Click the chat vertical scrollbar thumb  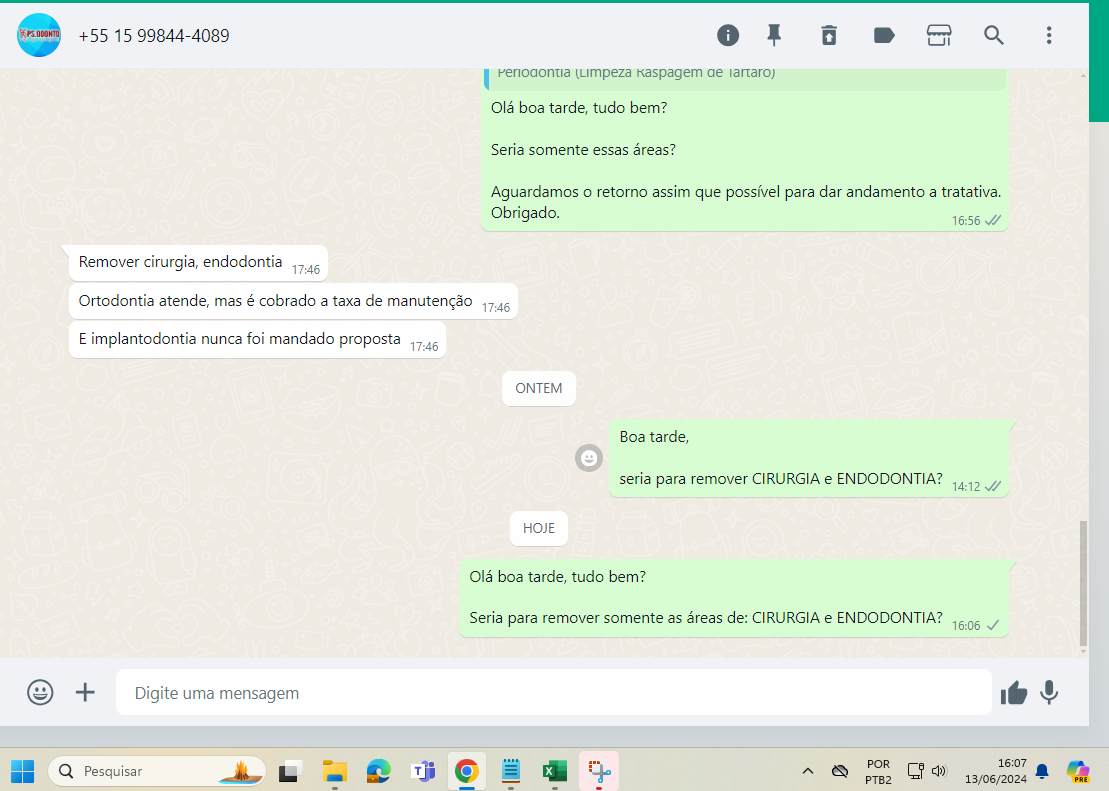(1084, 584)
